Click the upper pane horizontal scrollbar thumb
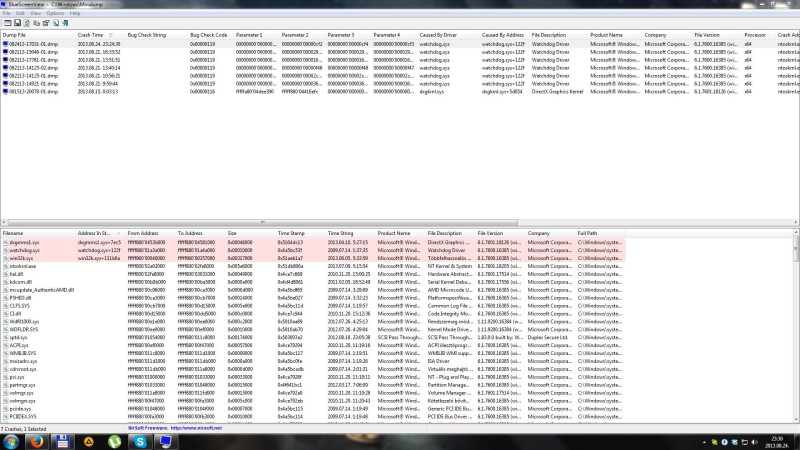 coord(263,222)
